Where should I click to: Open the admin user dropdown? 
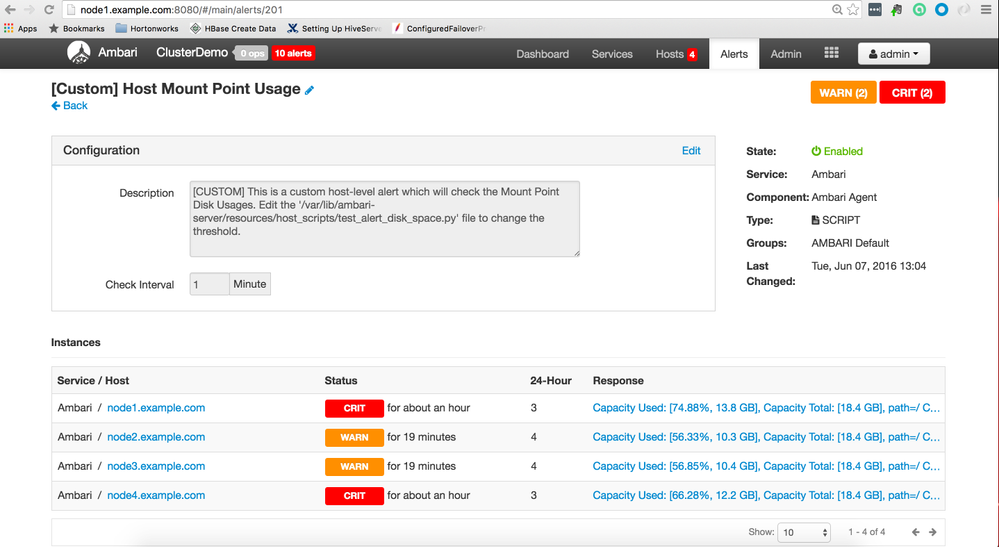tap(894, 54)
